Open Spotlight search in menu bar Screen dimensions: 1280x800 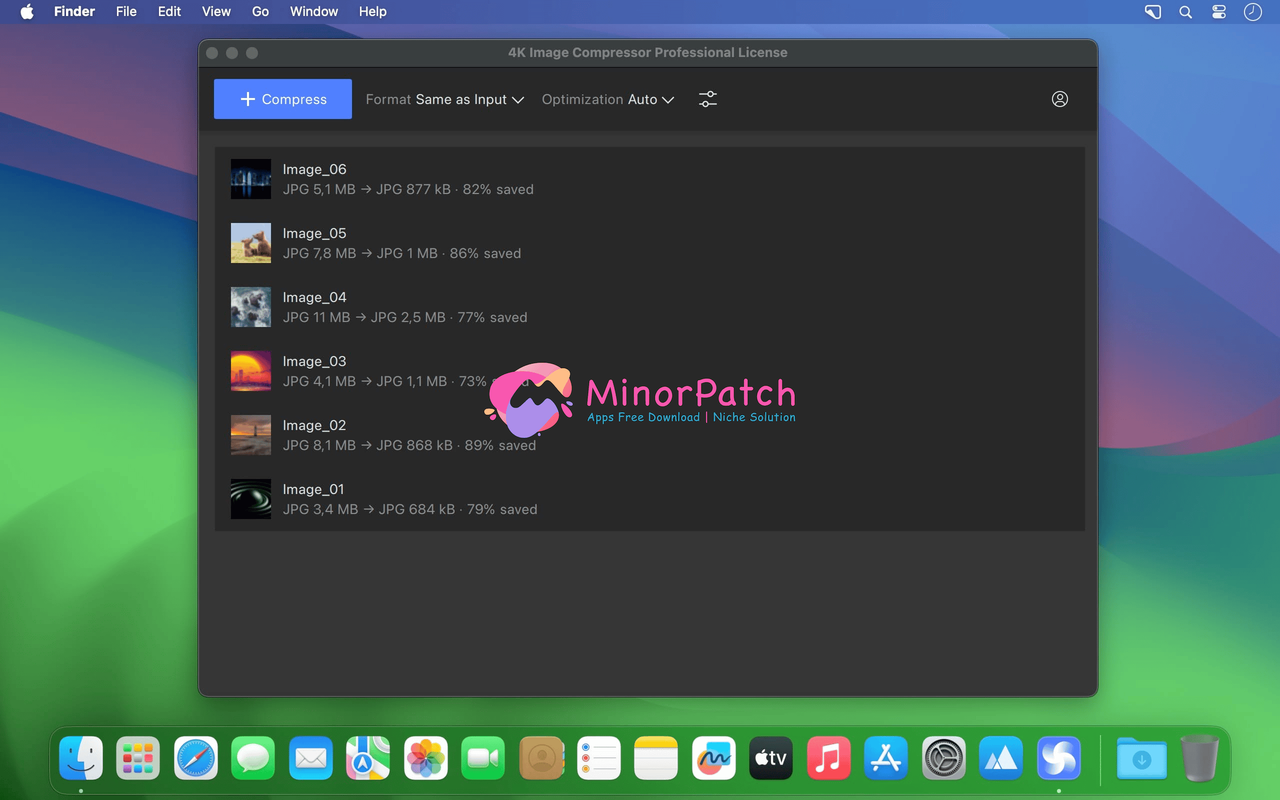(x=1186, y=12)
